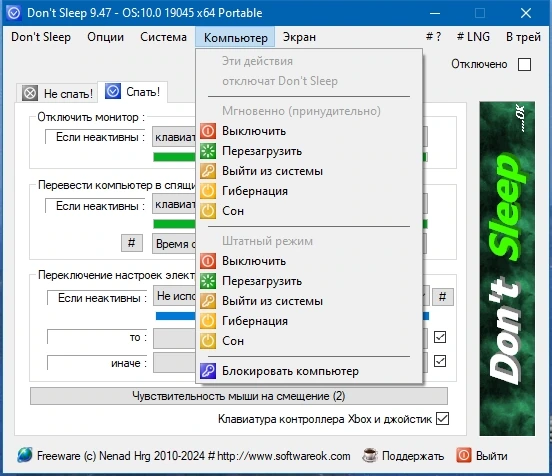Click the red power icon beside Выйти

[x=464, y=455]
